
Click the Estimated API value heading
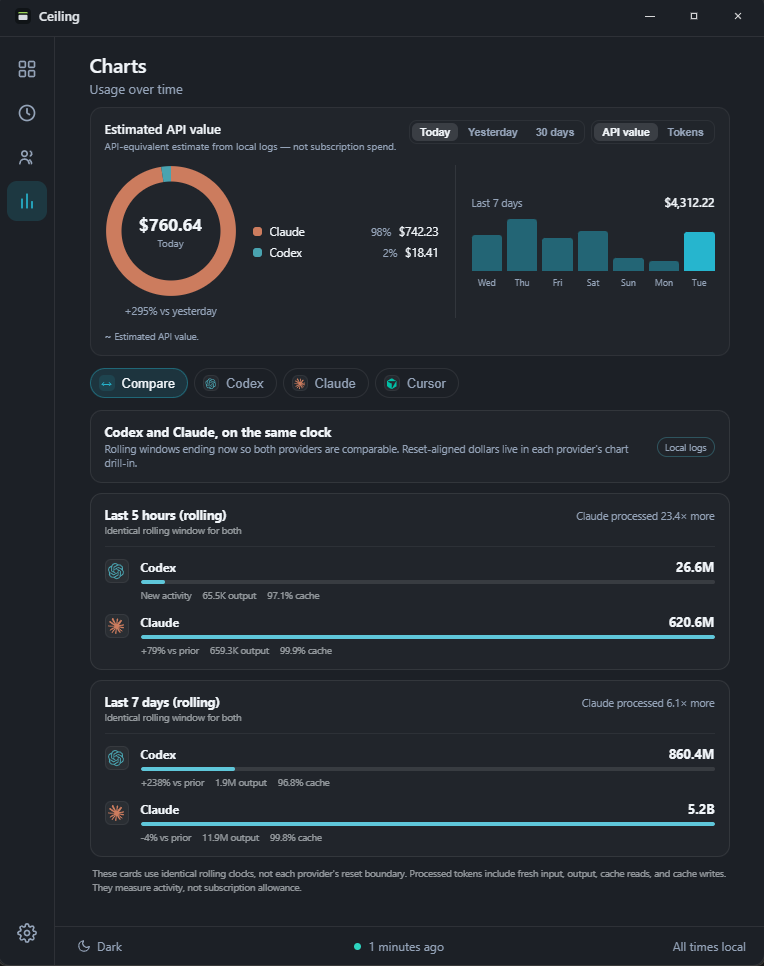click(163, 129)
